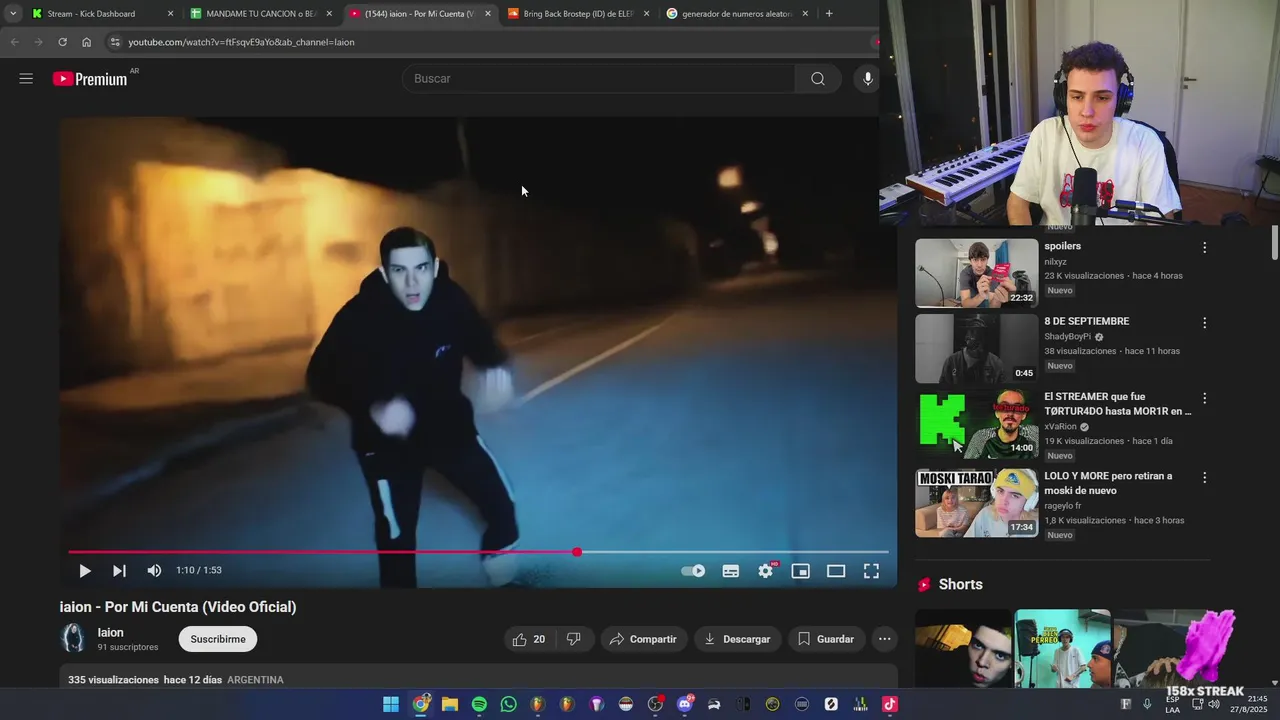Screen dimensions: 1280x720
Task: Switch to Bring Back Brostep tab
Action: point(578,14)
